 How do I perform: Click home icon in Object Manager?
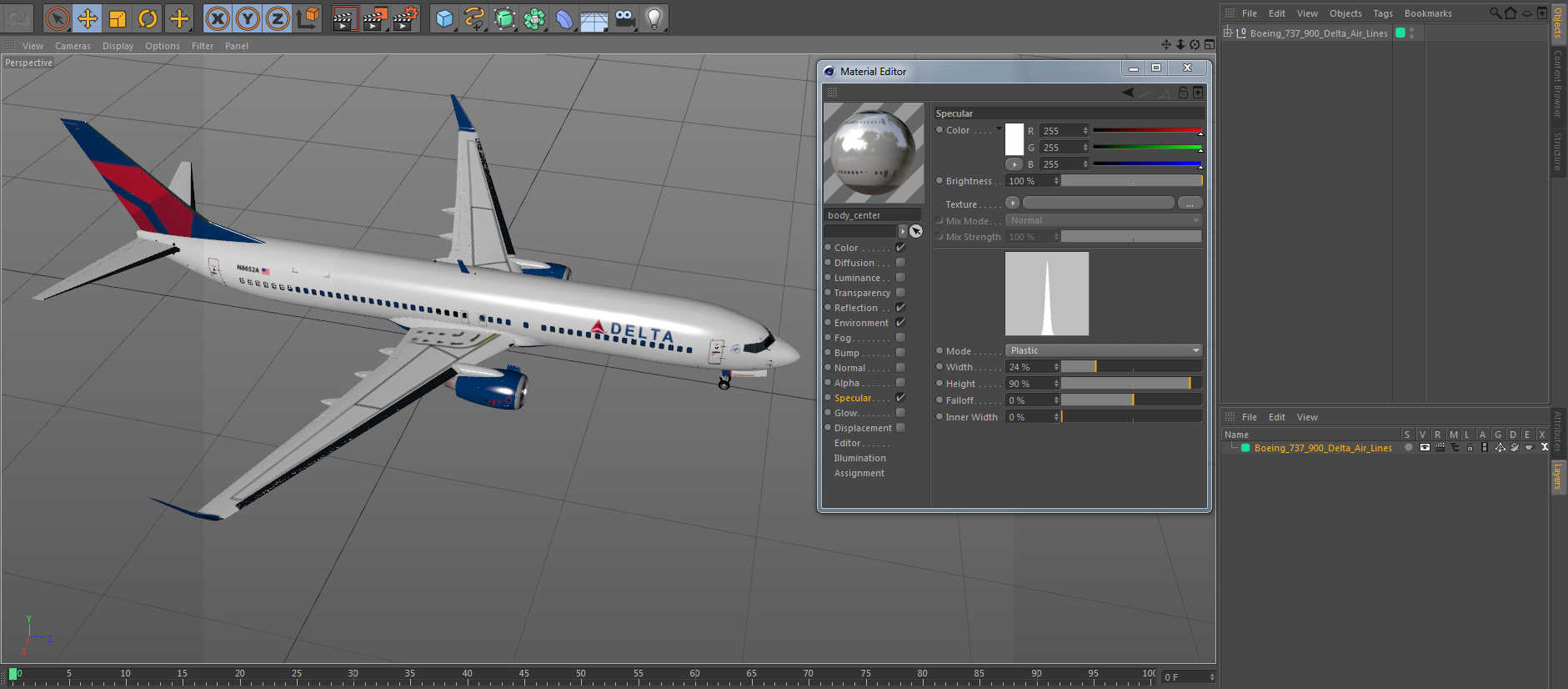pos(1510,13)
